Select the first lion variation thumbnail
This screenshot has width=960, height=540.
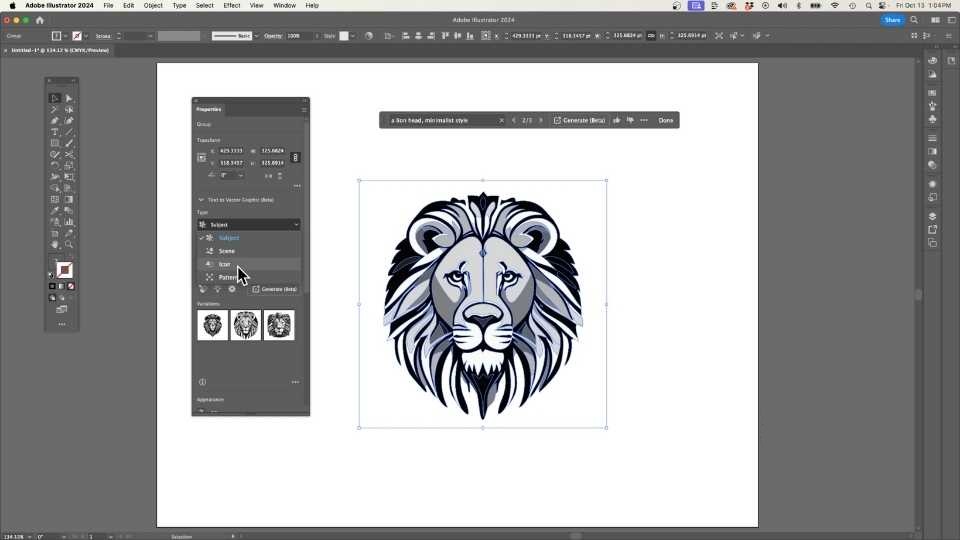213,325
